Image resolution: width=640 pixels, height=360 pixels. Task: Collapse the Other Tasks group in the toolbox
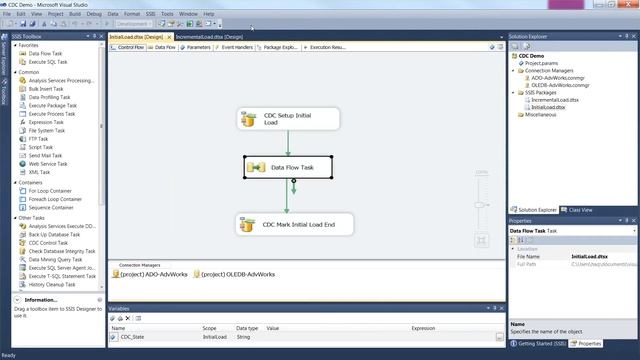pos(16,218)
